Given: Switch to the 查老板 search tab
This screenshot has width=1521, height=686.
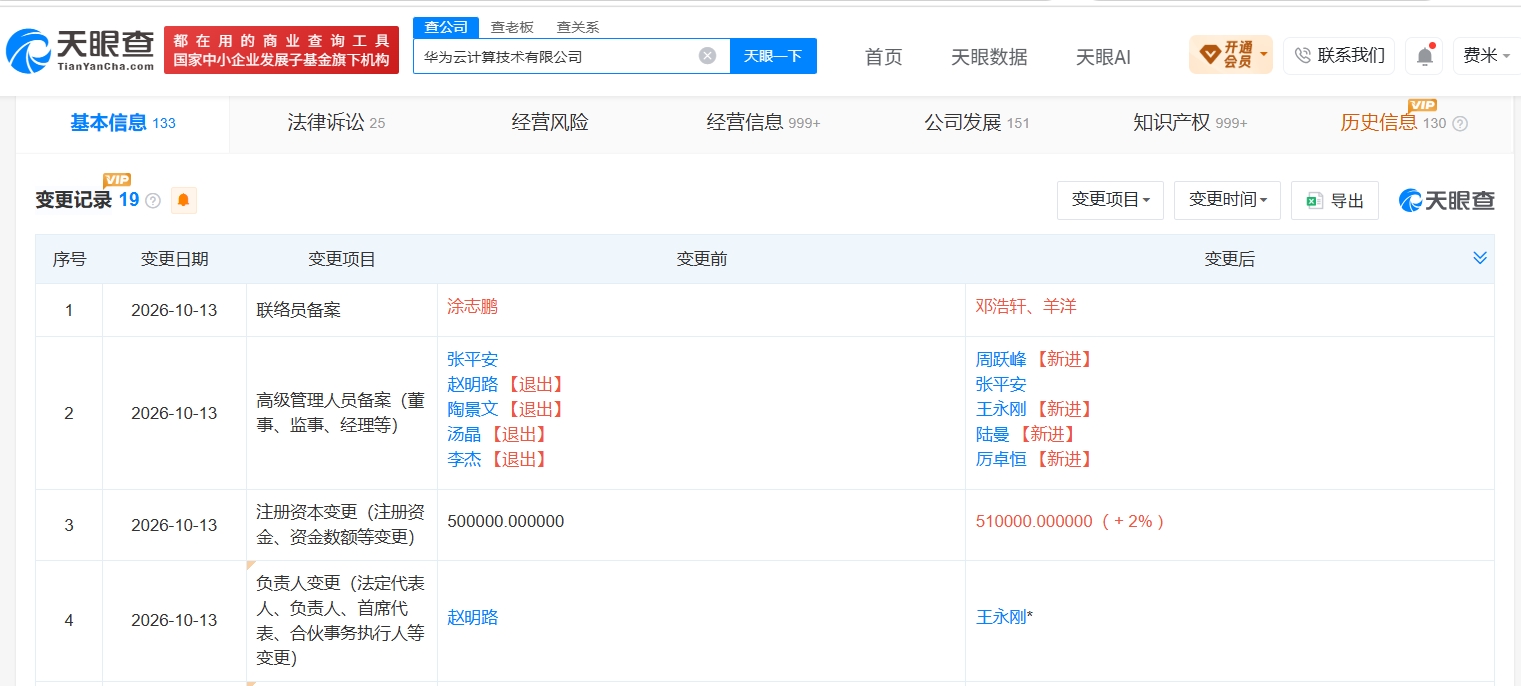Looking at the screenshot, I should click(x=512, y=27).
